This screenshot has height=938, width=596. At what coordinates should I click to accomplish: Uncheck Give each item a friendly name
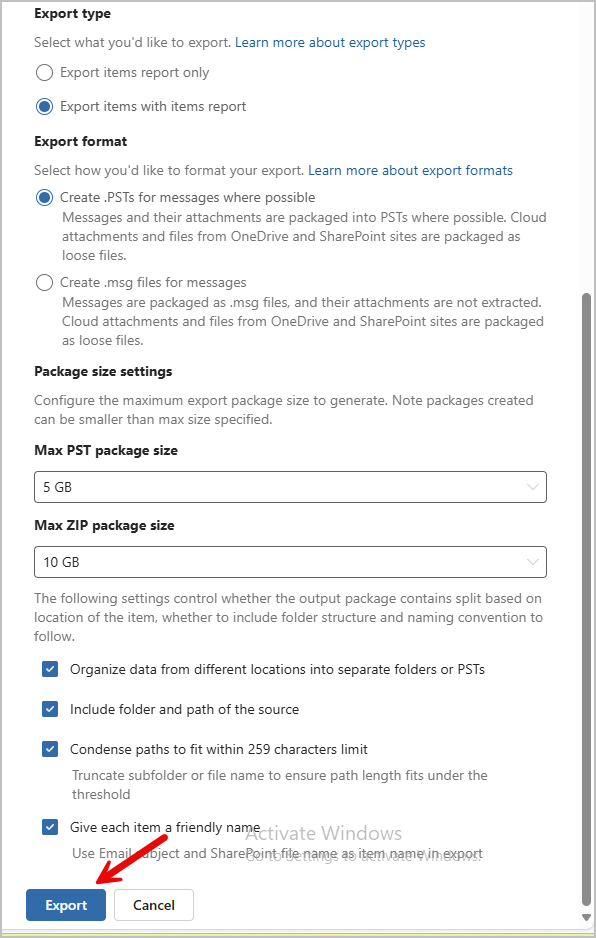pos(50,827)
